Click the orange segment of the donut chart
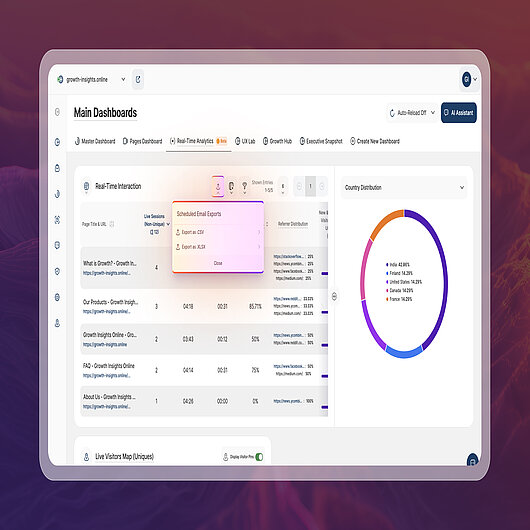The image size is (530, 530). click(385, 221)
